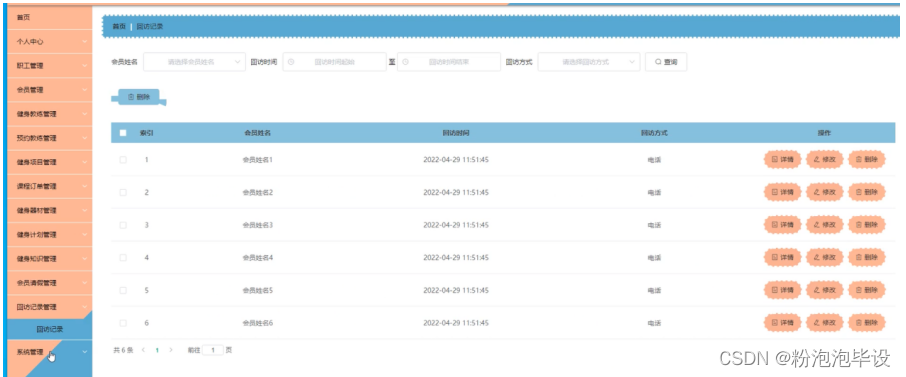This screenshot has height=377, width=906.
Task: Click 修改 for 会员姓名3
Action: (x=825, y=224)
